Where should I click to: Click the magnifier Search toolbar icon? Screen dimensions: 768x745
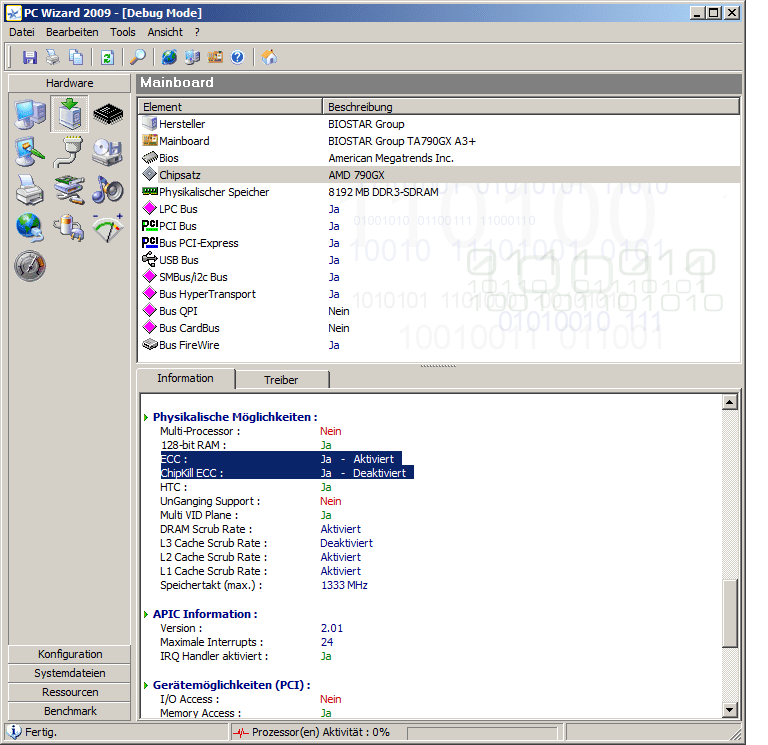[138, 57]
